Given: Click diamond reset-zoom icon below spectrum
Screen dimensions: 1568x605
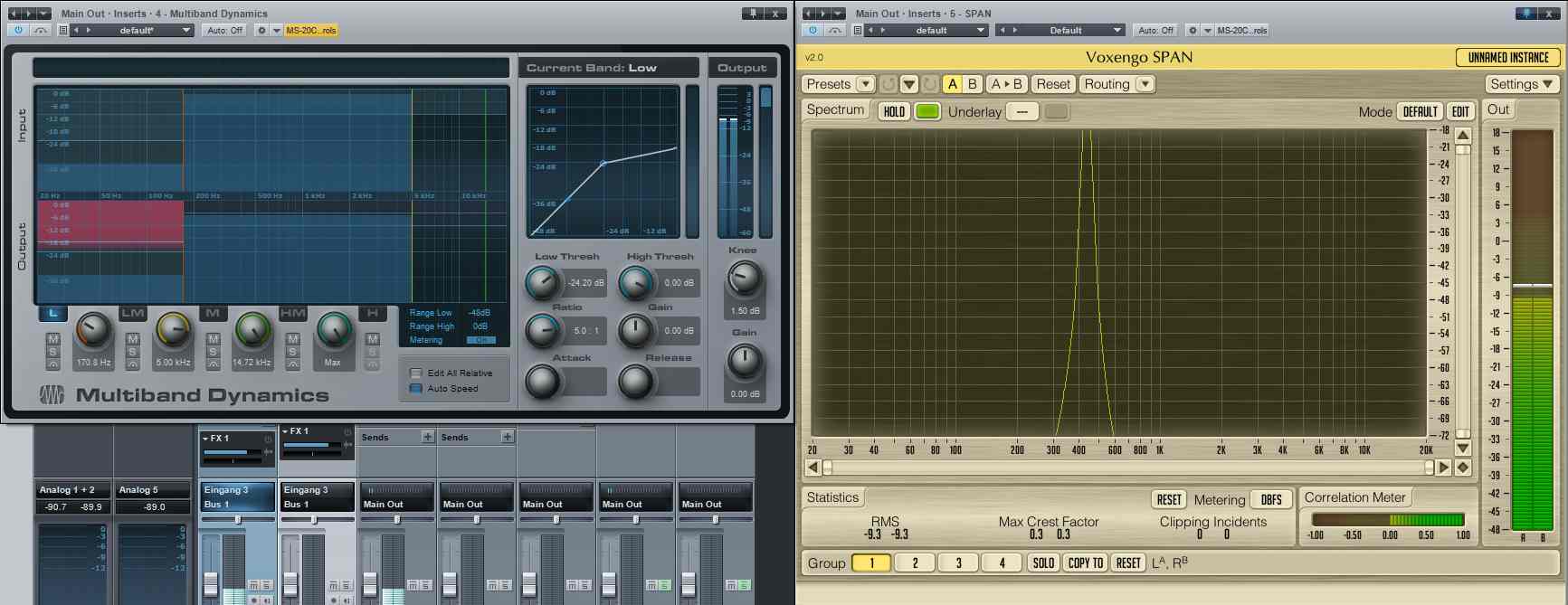Looking at the screenshot, I should click(x=1463, y=468).
